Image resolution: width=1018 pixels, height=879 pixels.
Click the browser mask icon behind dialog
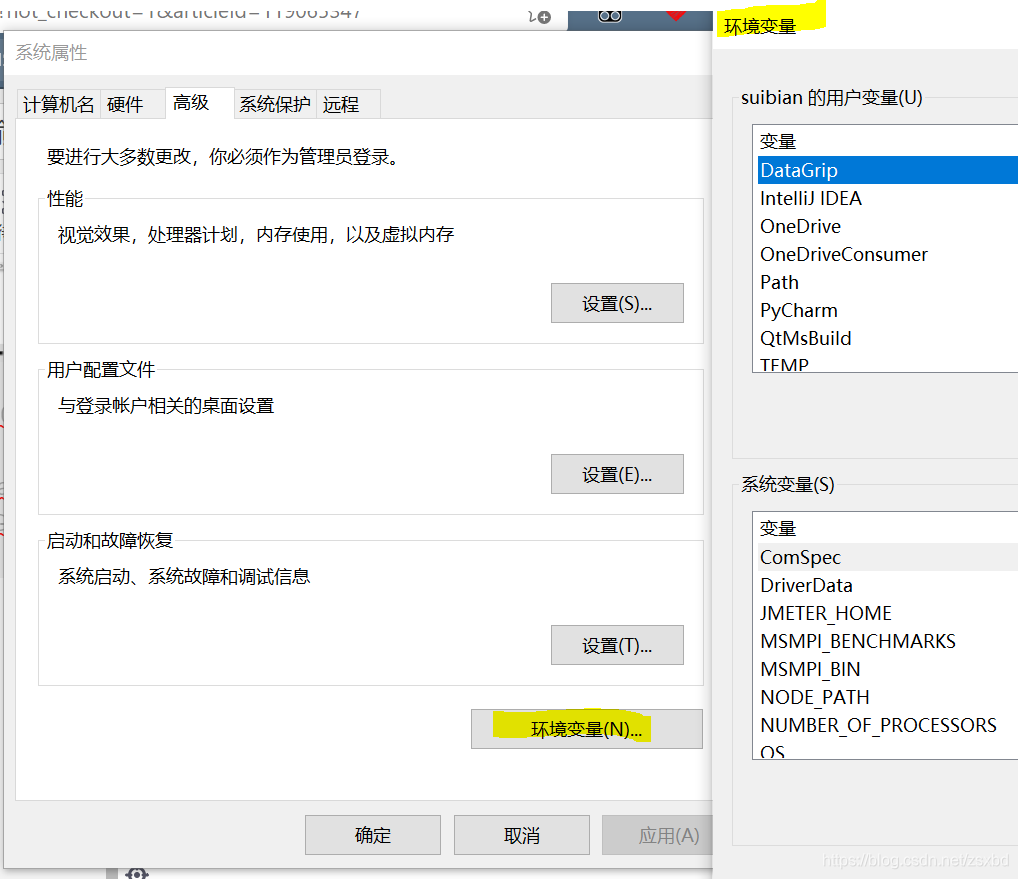pyautogui.click(x=610, y=16)
